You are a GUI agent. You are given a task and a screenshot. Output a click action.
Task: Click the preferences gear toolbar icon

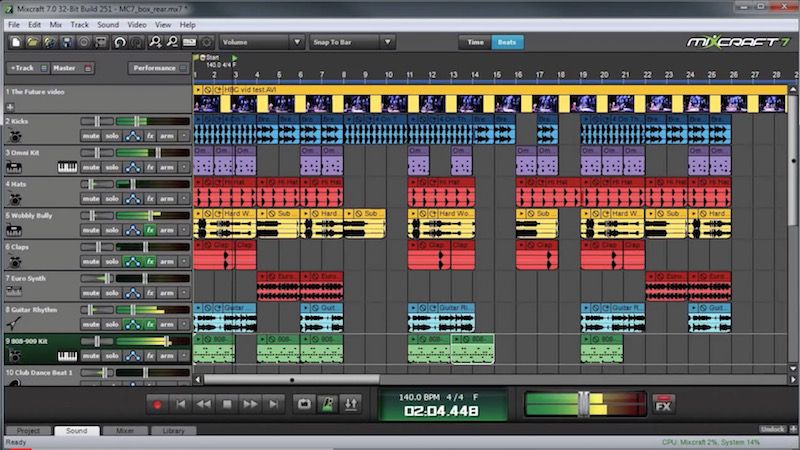pyautogui.click(x=207, y=42)
